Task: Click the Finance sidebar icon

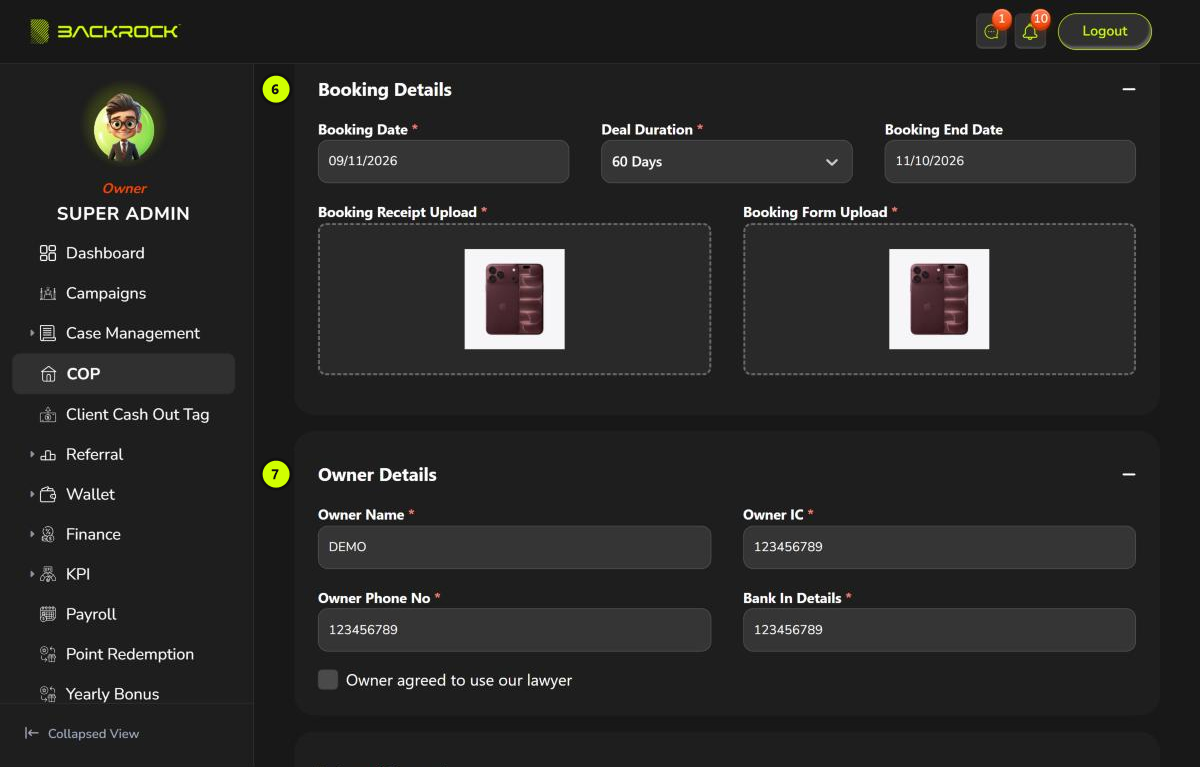Action: point(48,534)
